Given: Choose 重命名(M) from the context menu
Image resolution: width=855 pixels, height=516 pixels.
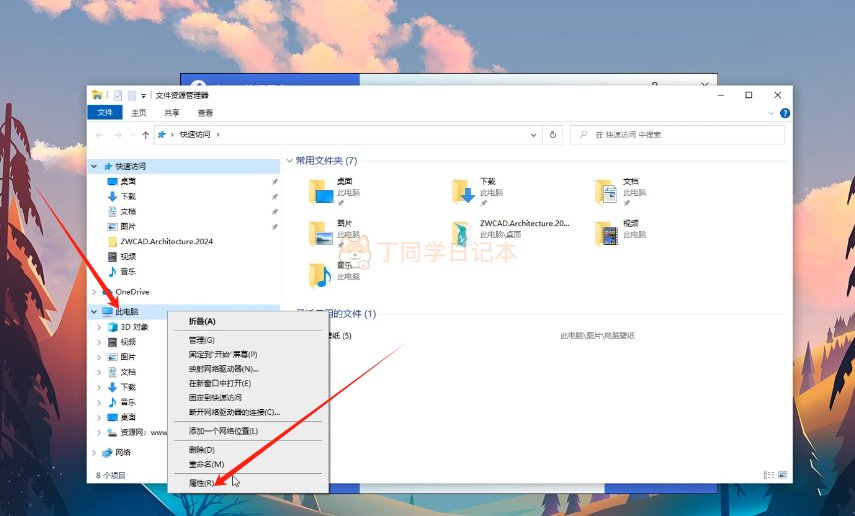Looking at the screenshot, I should tap(206, 464).
